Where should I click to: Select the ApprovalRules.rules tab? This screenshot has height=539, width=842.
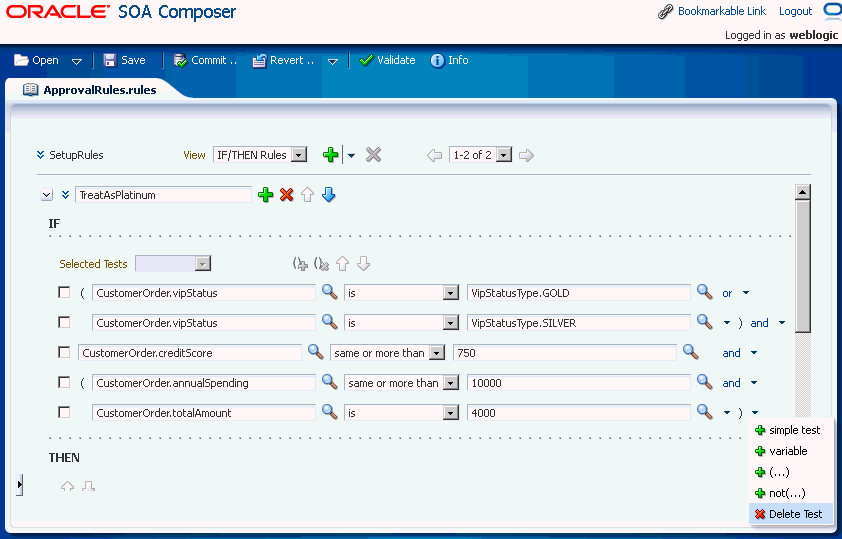click(x=90, y=90)
